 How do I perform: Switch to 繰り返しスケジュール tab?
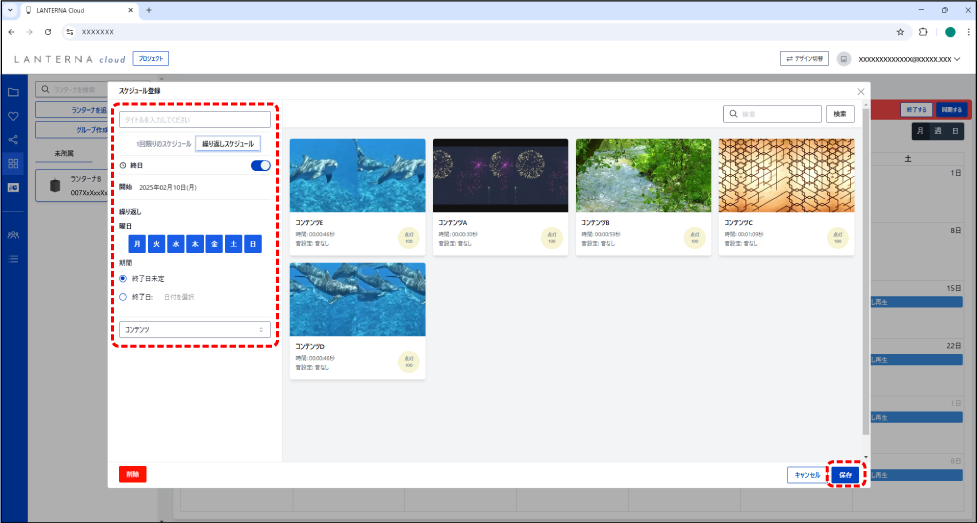pyautogui.click(x=228, y=144)
